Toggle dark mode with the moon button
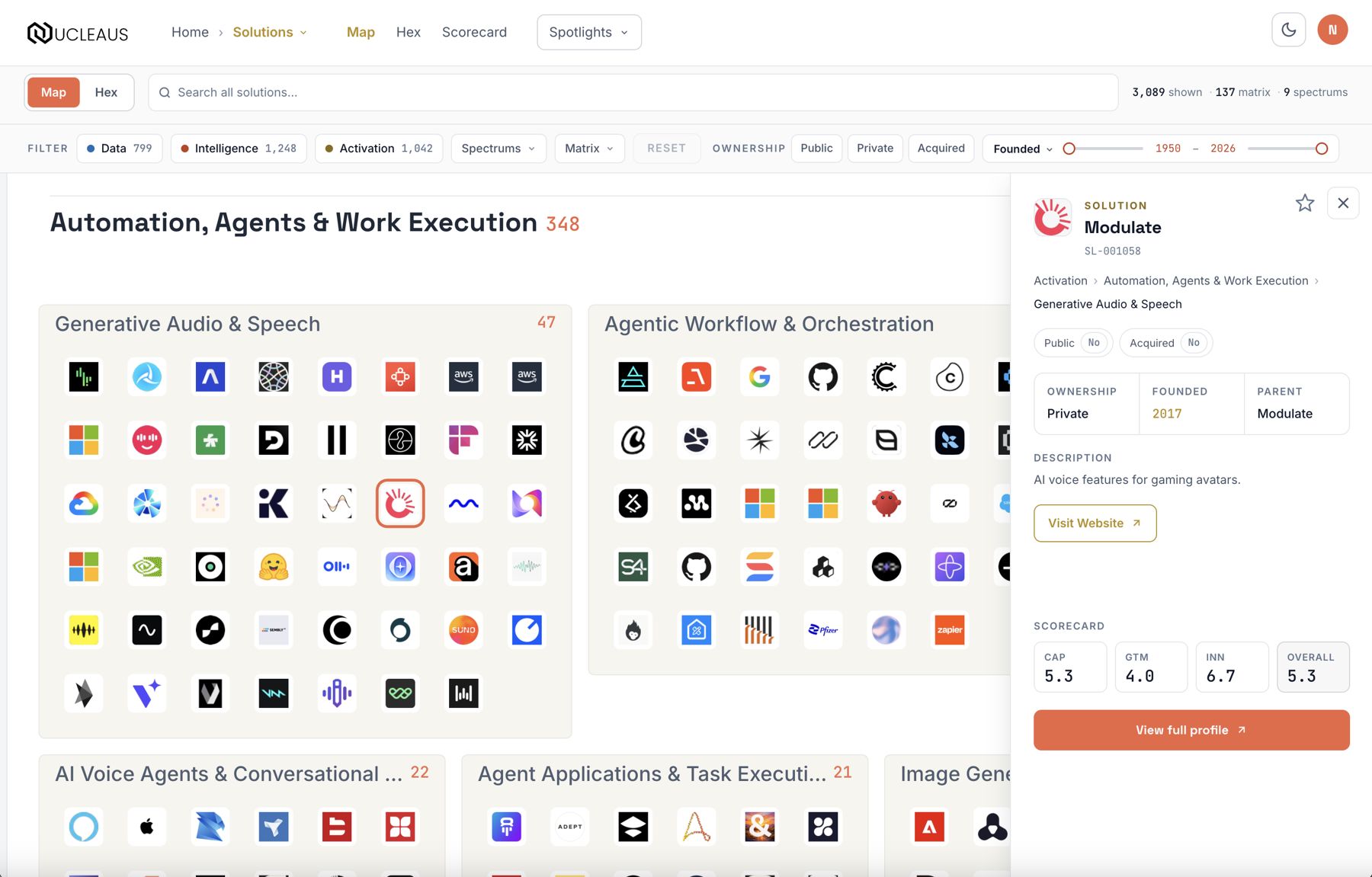1372x877 pixels. (x=1289, y=30)
